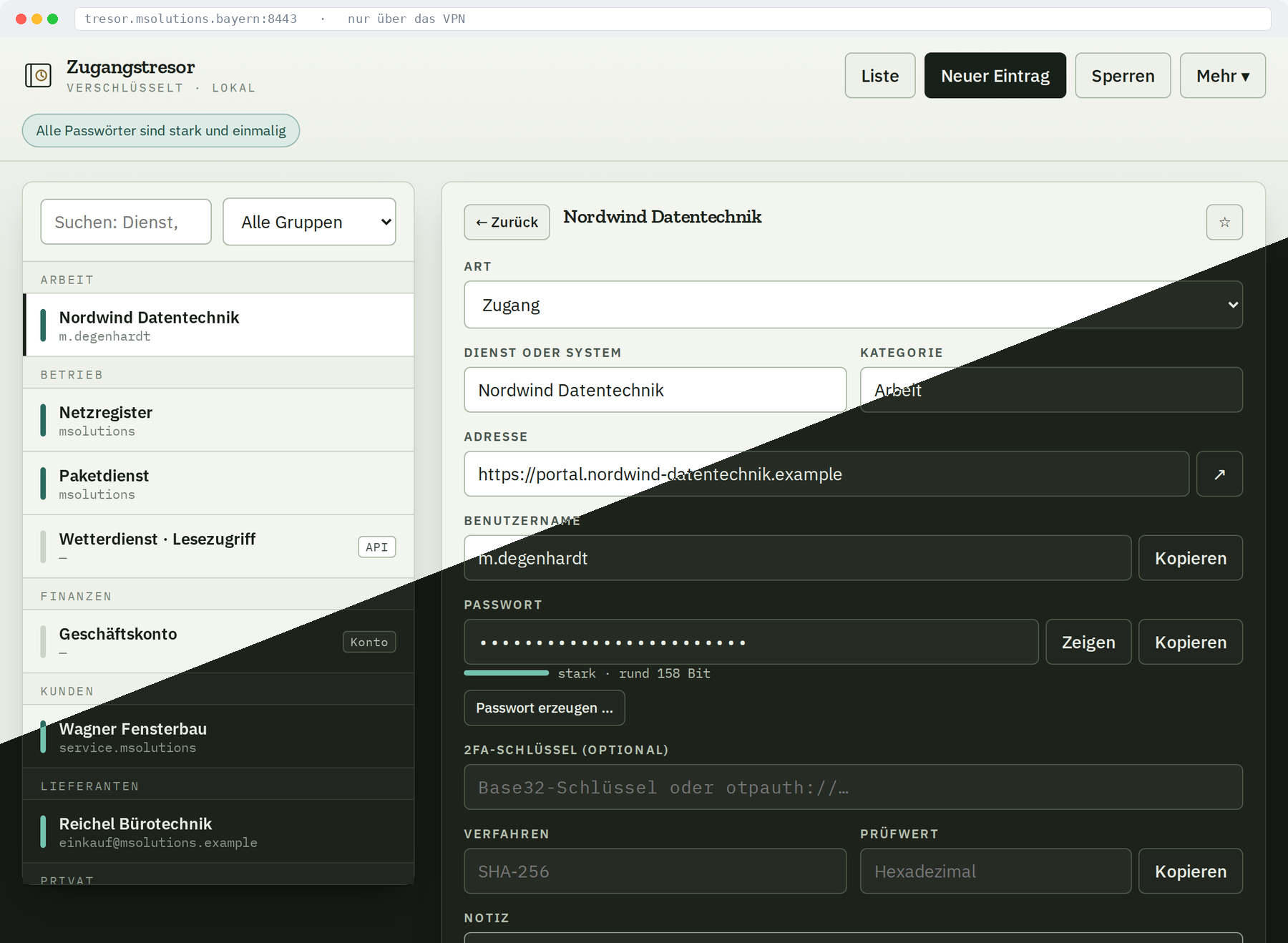Click the password strength bar
Image resolution: width=1288 pixels, height=943 pixels.
pos(506,673)
